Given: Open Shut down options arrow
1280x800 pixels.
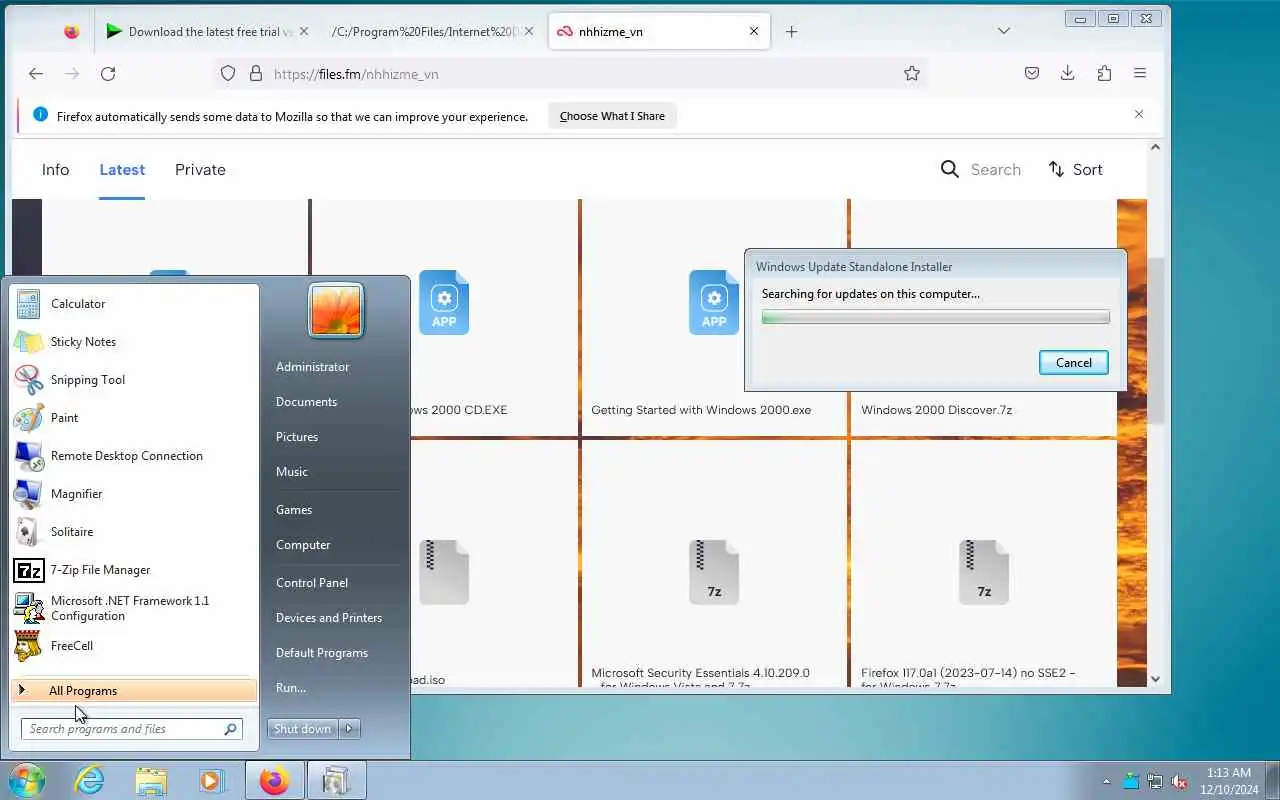Looking at the screenshot, I should pos(350,729).
